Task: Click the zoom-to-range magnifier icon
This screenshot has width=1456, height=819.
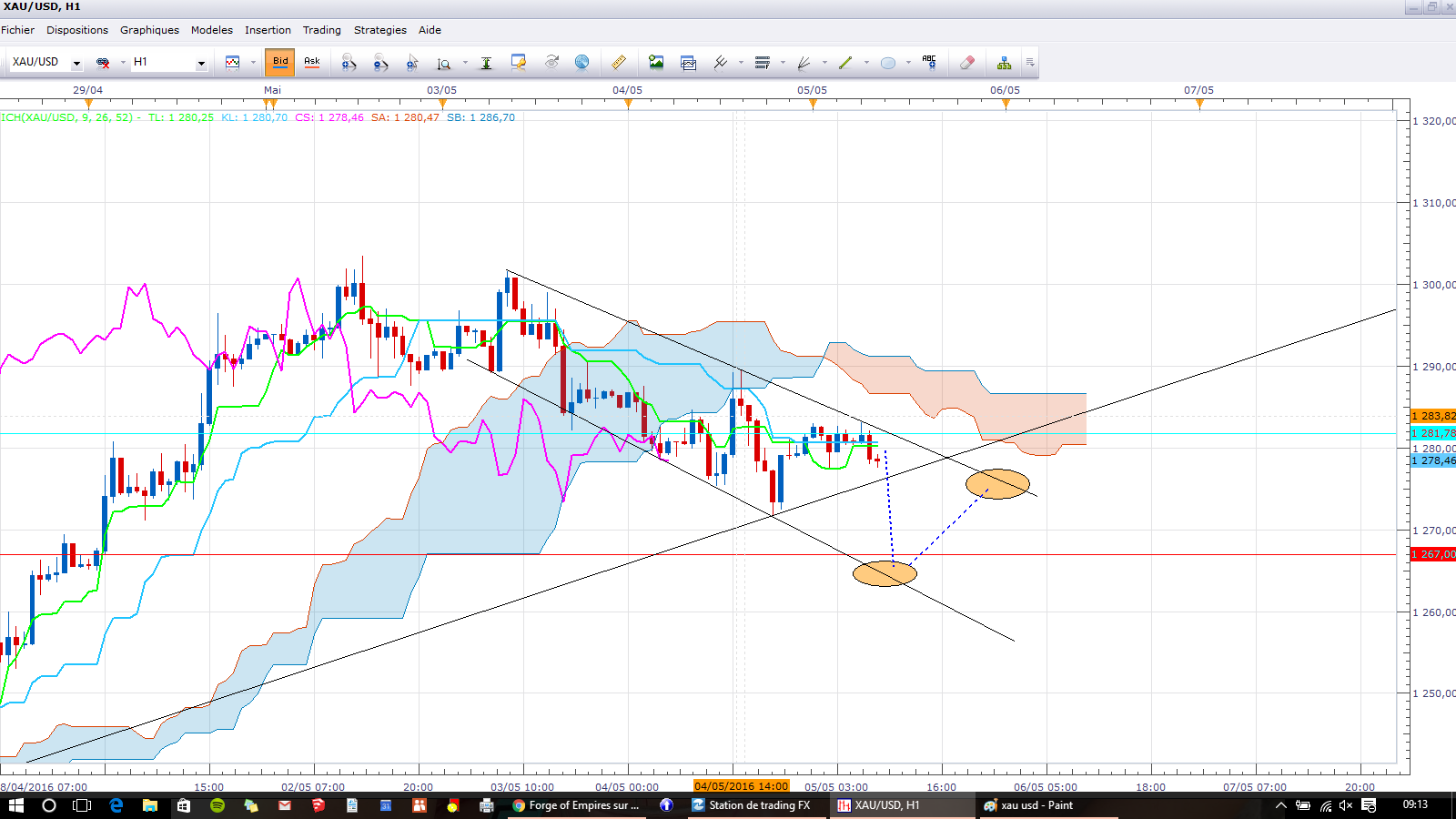Action: (x=444, y=63)
